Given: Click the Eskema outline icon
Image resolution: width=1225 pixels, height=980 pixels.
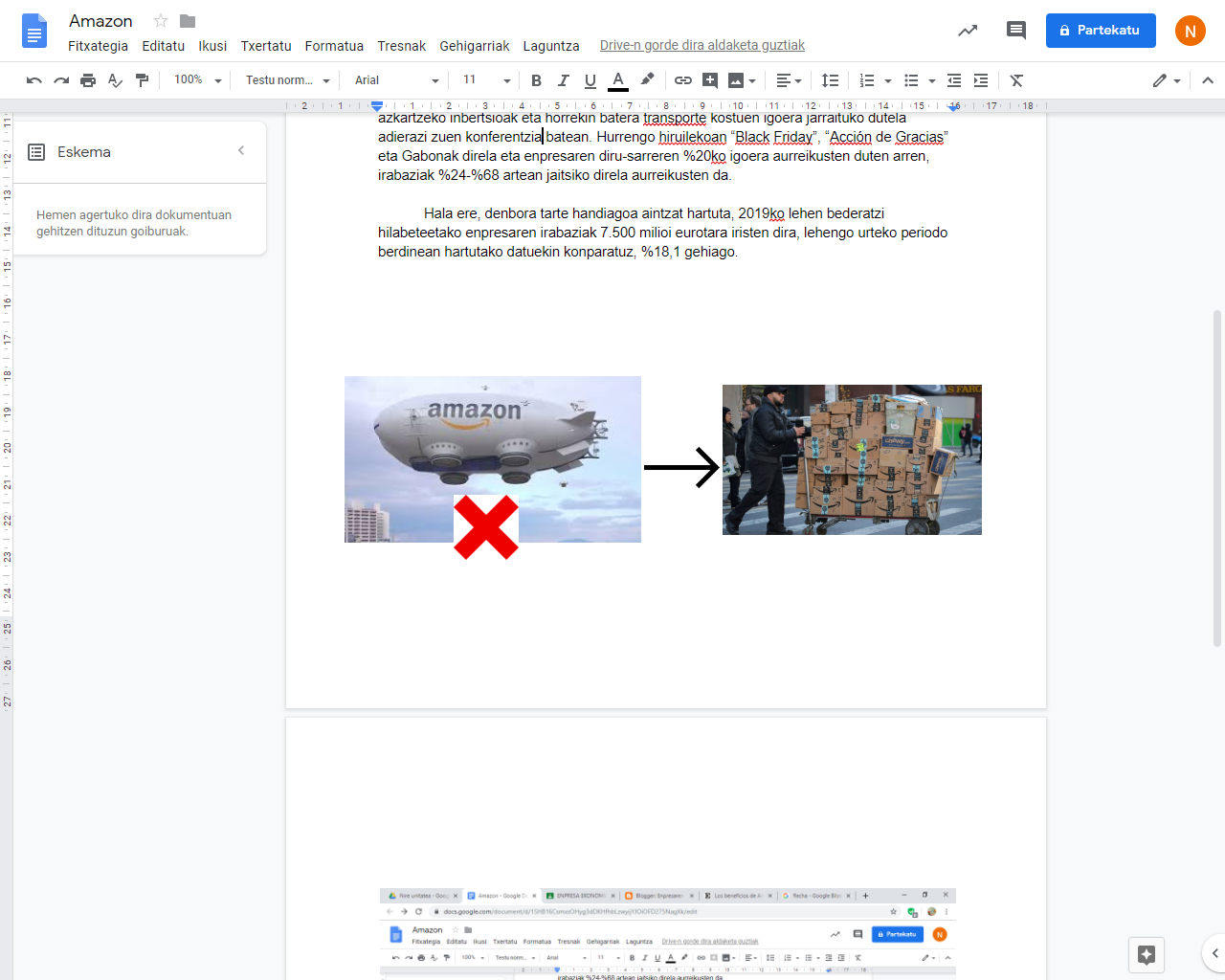Looking at the screenshot, I should pos(36,152).
